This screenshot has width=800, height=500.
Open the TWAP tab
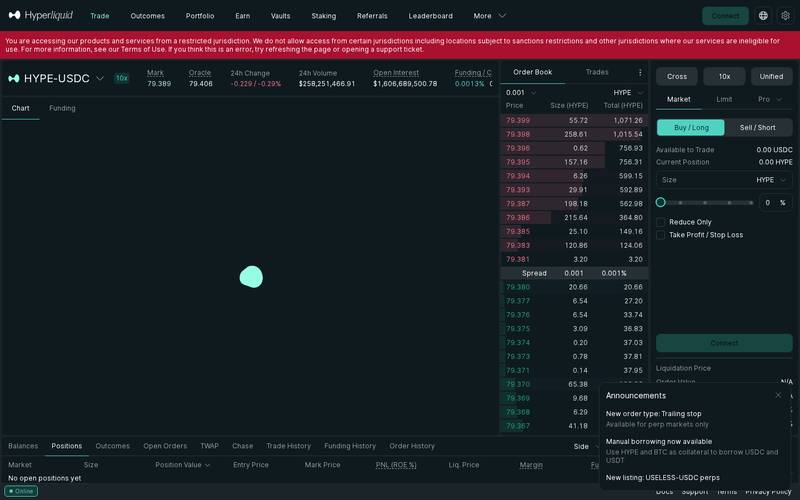[209, 446]
